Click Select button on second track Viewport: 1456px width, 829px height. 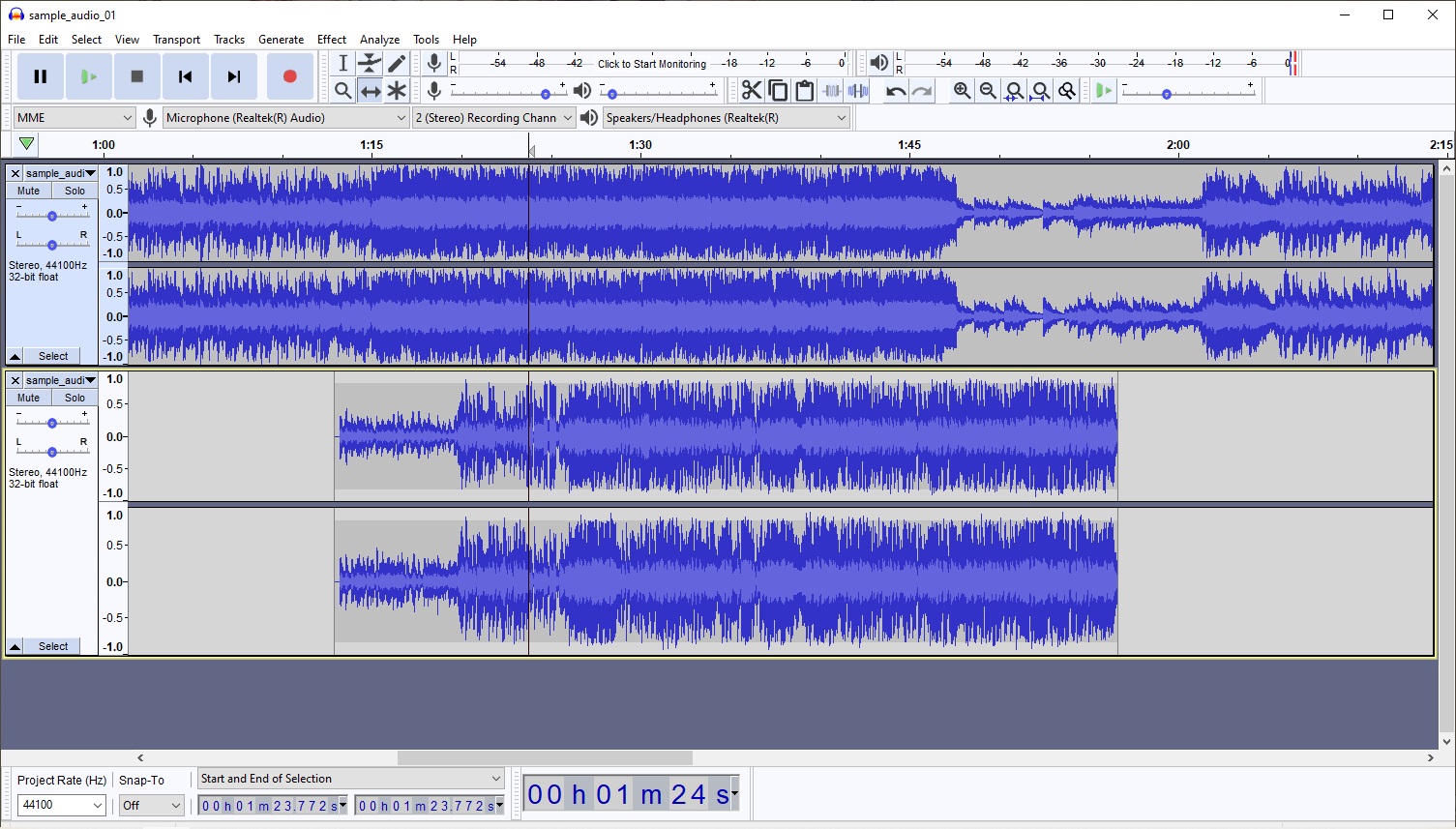point(53,646)
